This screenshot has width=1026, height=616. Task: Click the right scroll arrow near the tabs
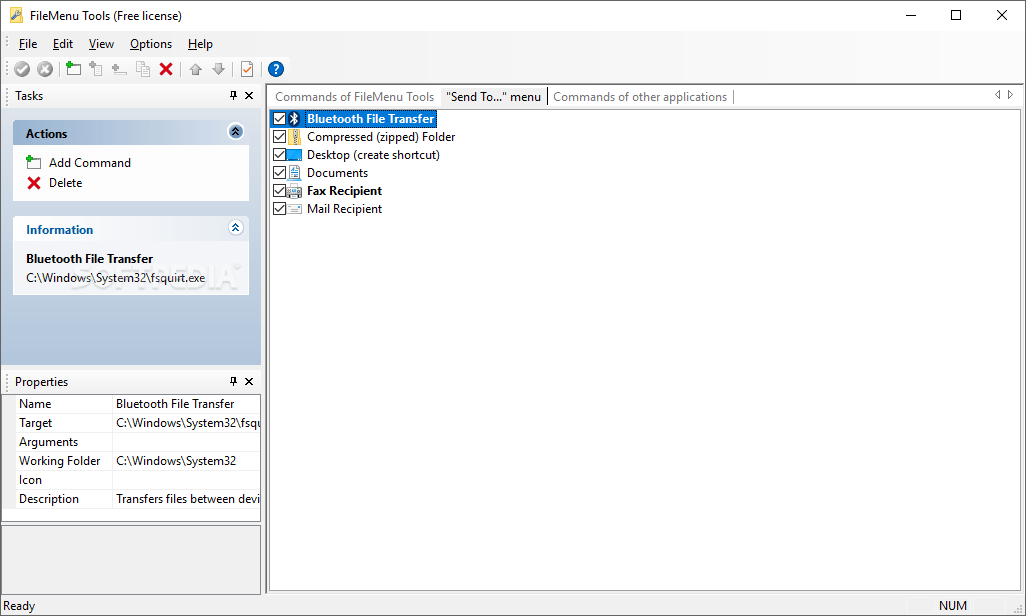(1010, 94)
